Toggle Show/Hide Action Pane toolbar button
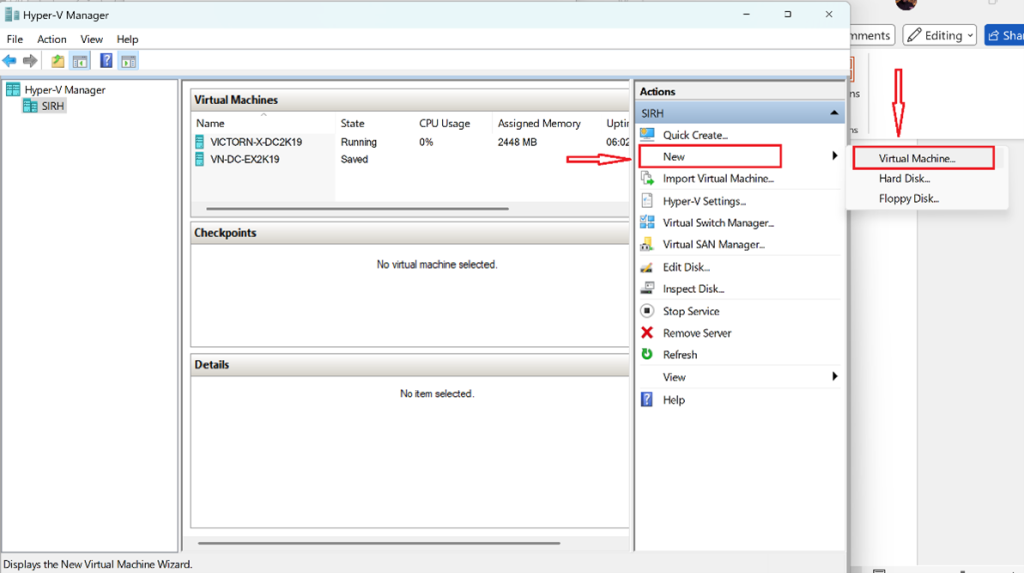The image size is (1024, 573). (128, 61)
